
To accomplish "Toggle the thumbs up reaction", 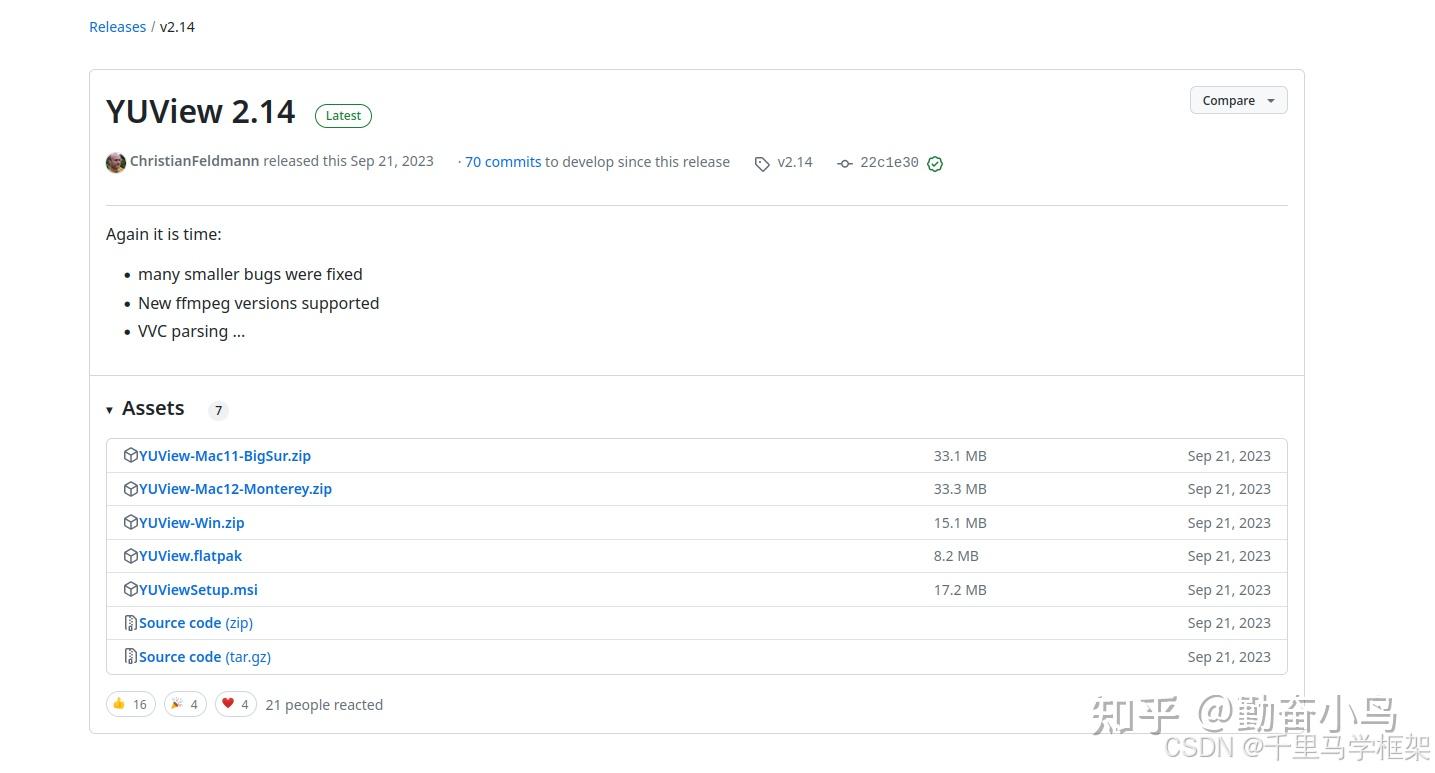I will [x=131, y=704].
